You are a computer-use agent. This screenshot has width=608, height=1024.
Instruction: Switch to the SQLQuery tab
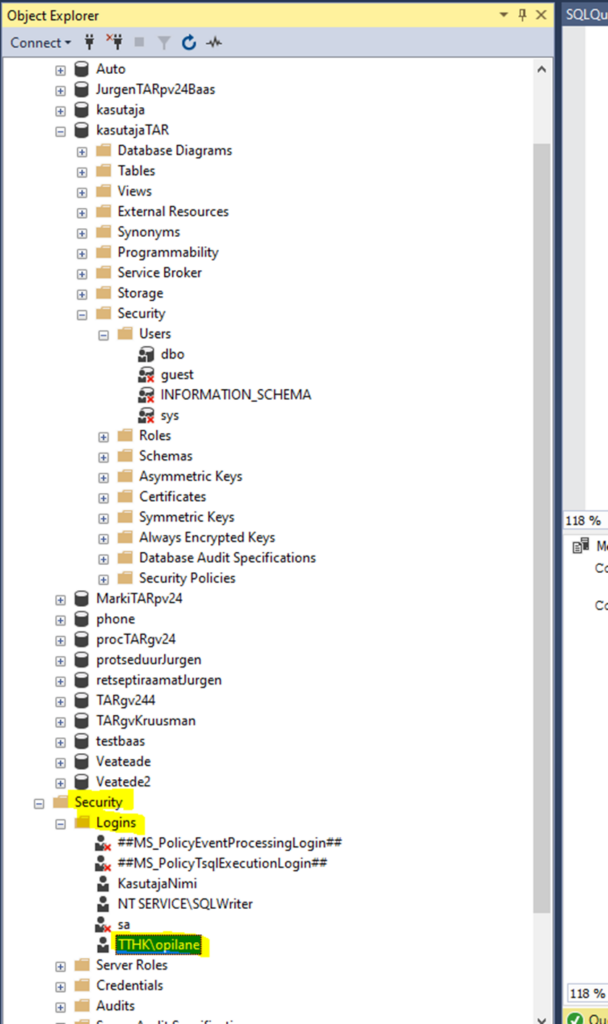click(586, 14)
